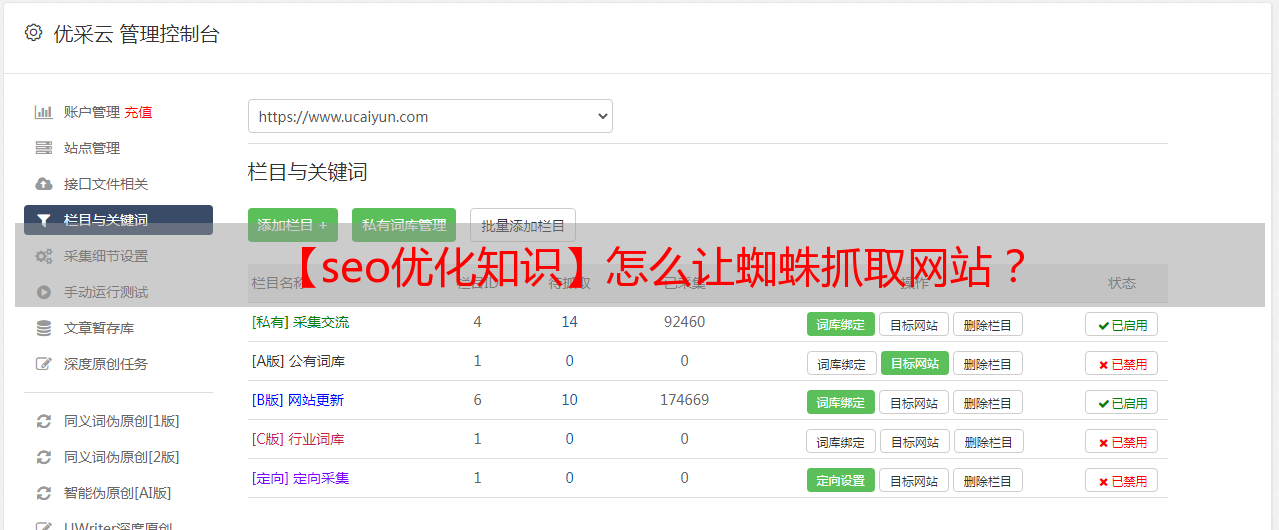The image size is (1279, 530).
Task: Click the 批量添加栏目 button
Action: (523, 225)
